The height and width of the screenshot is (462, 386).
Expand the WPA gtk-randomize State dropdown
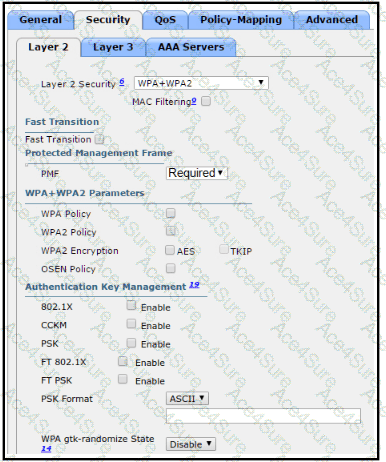point(191,444)
